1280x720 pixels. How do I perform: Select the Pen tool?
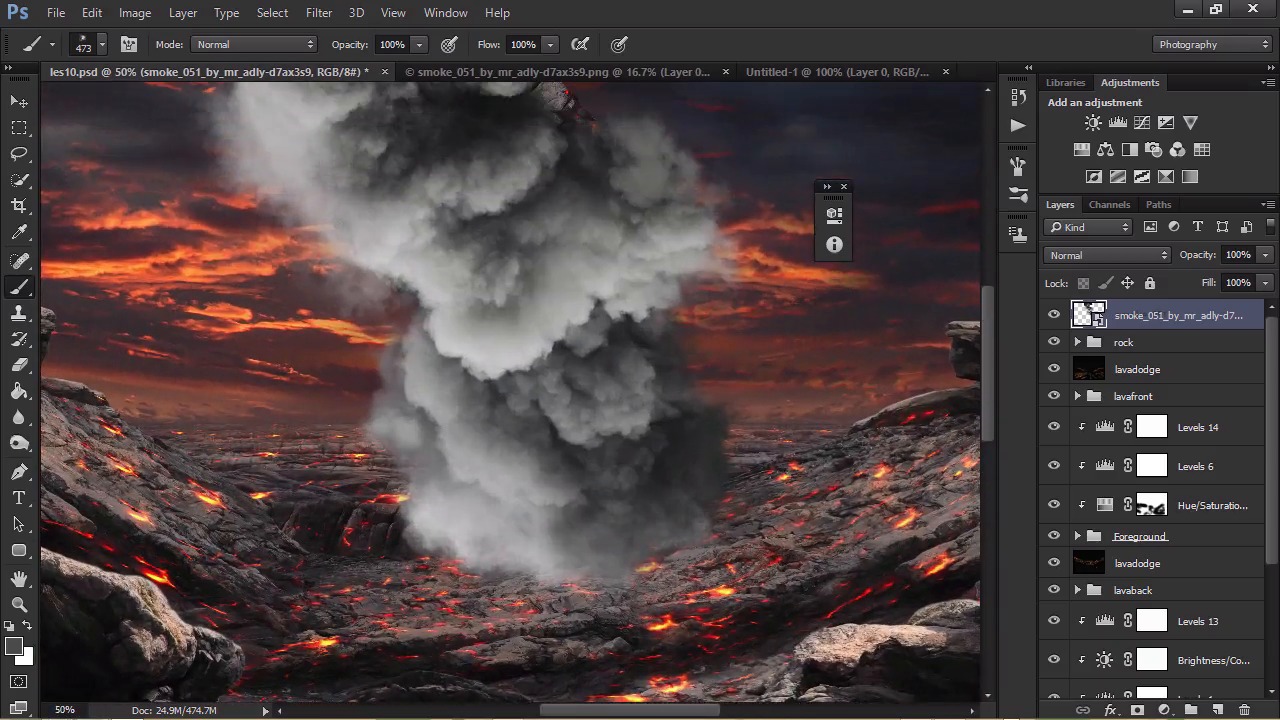point(19,472)
